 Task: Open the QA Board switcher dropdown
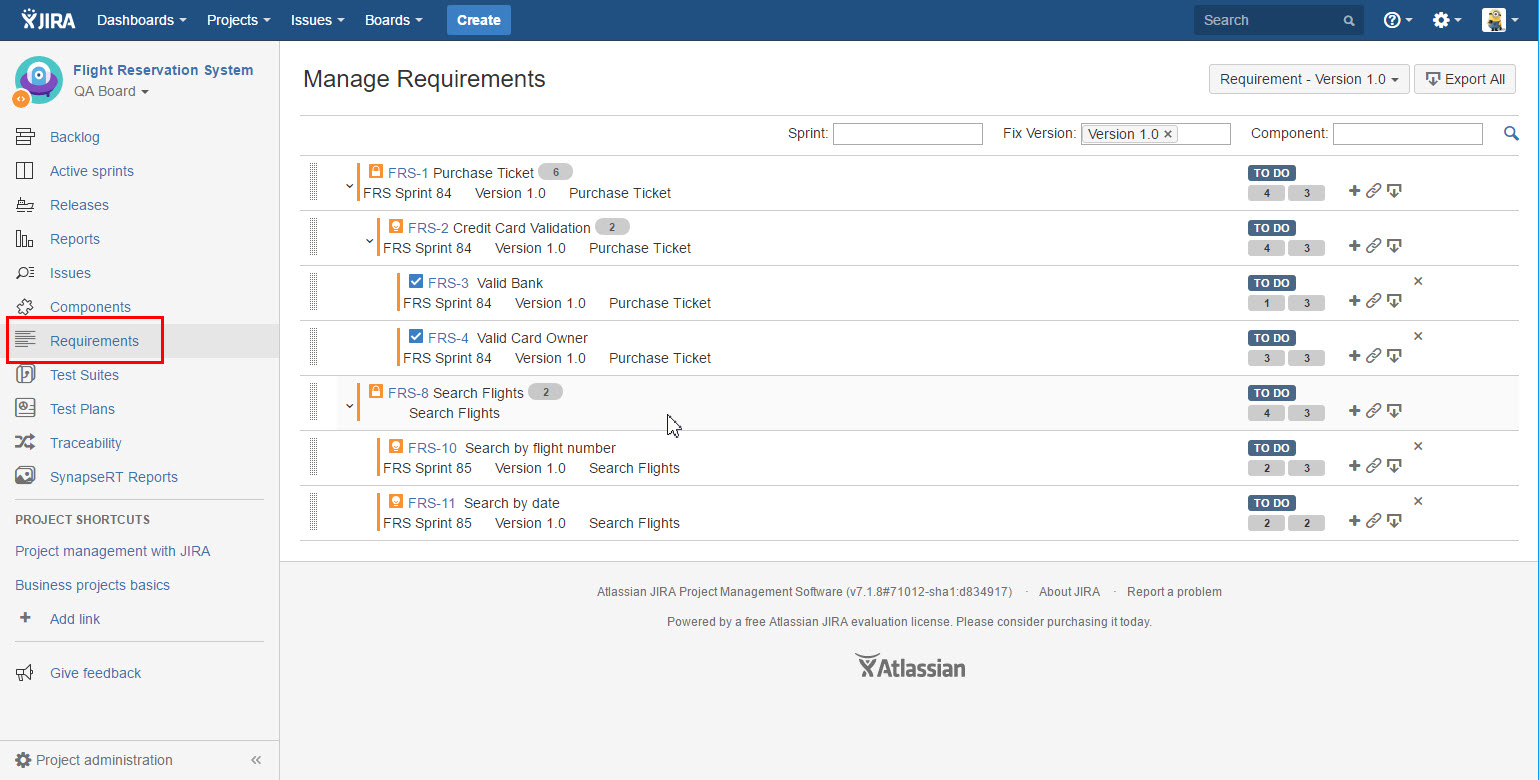[x=111, y=91]
